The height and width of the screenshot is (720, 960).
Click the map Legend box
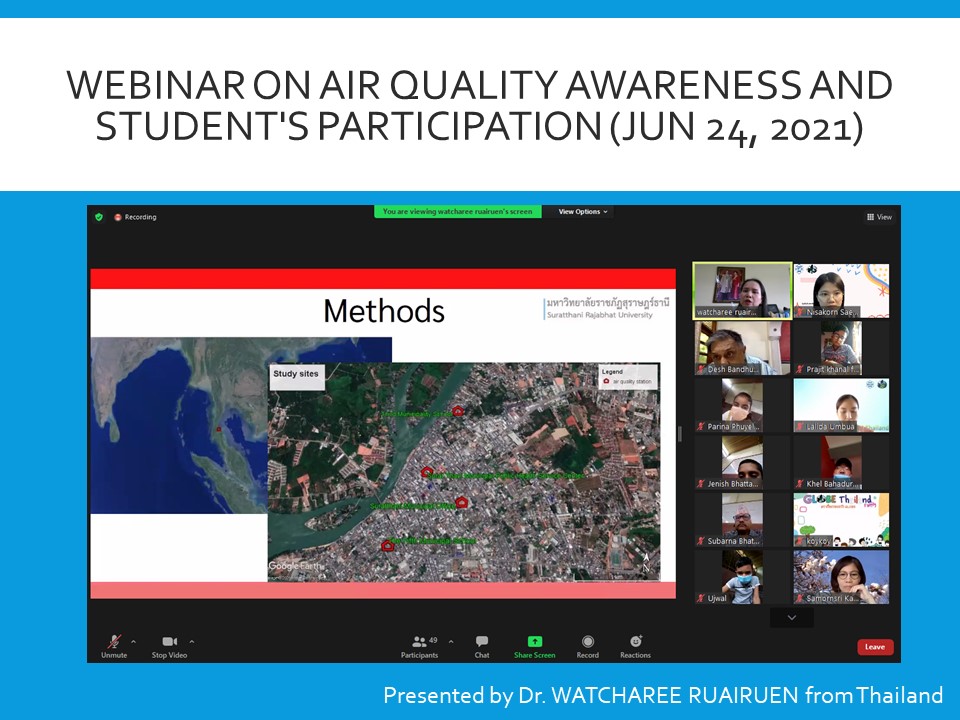point(628,377)
